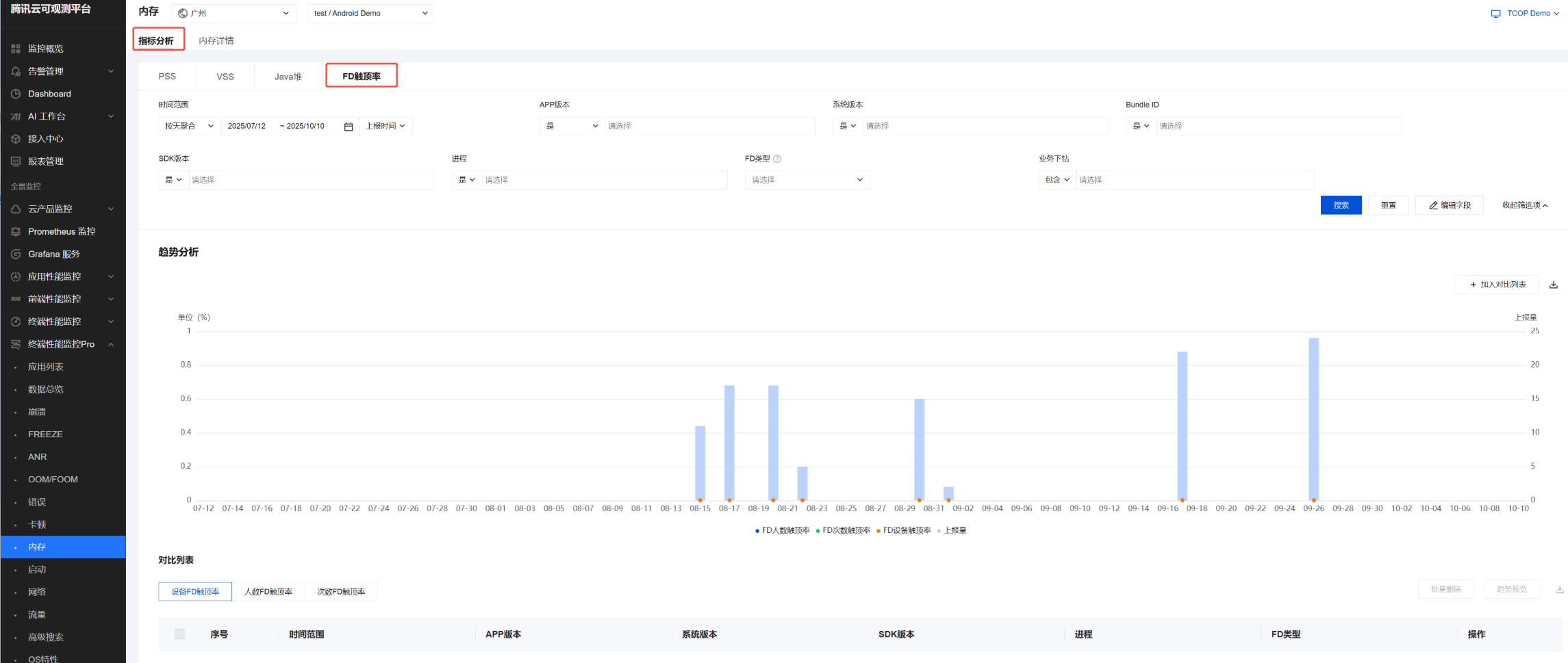Click the FD类型 help question icon
The image size is (1568, 663).
(777, 159)
